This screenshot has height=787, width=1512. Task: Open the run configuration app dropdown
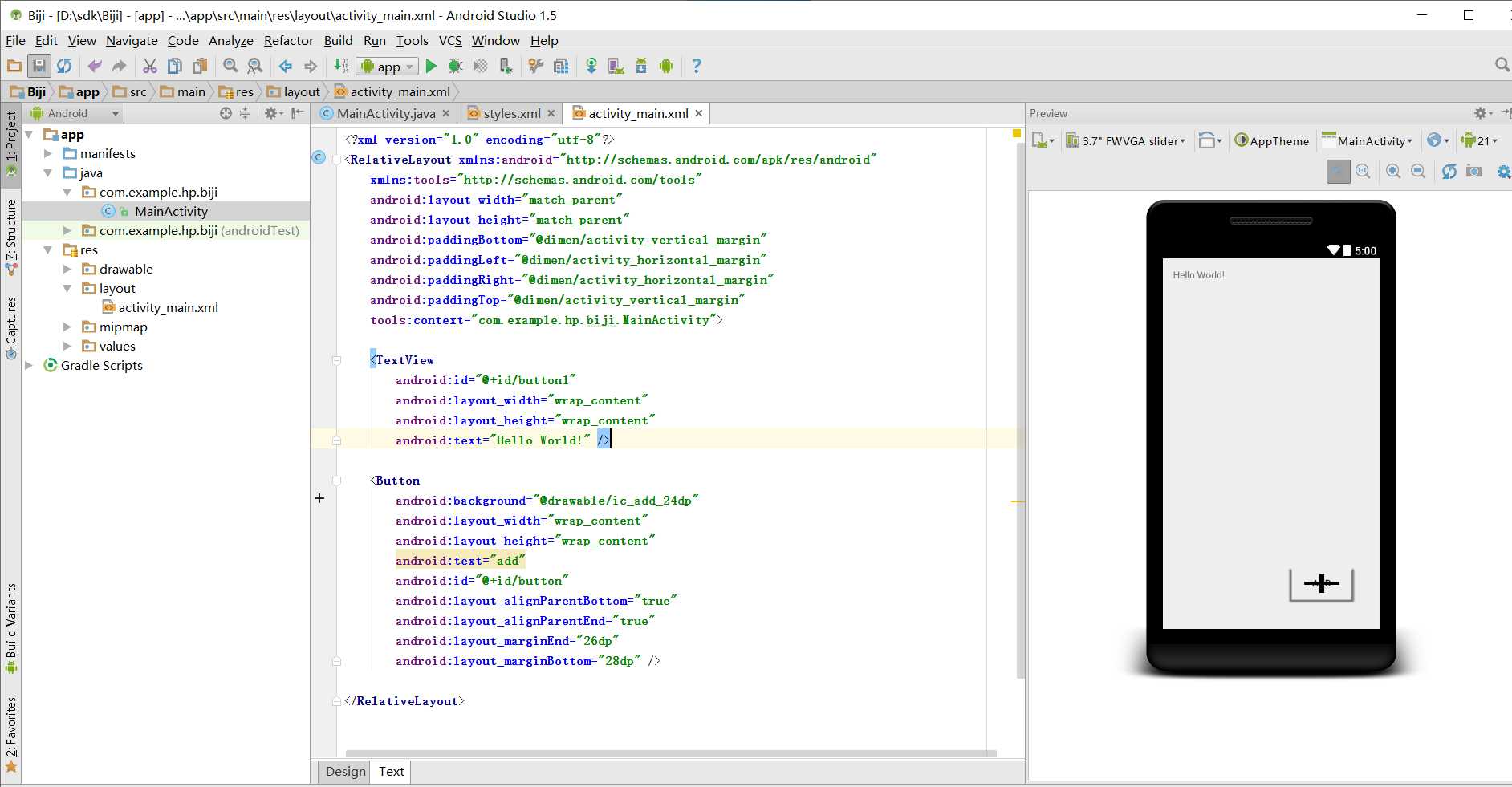(388, 67)
